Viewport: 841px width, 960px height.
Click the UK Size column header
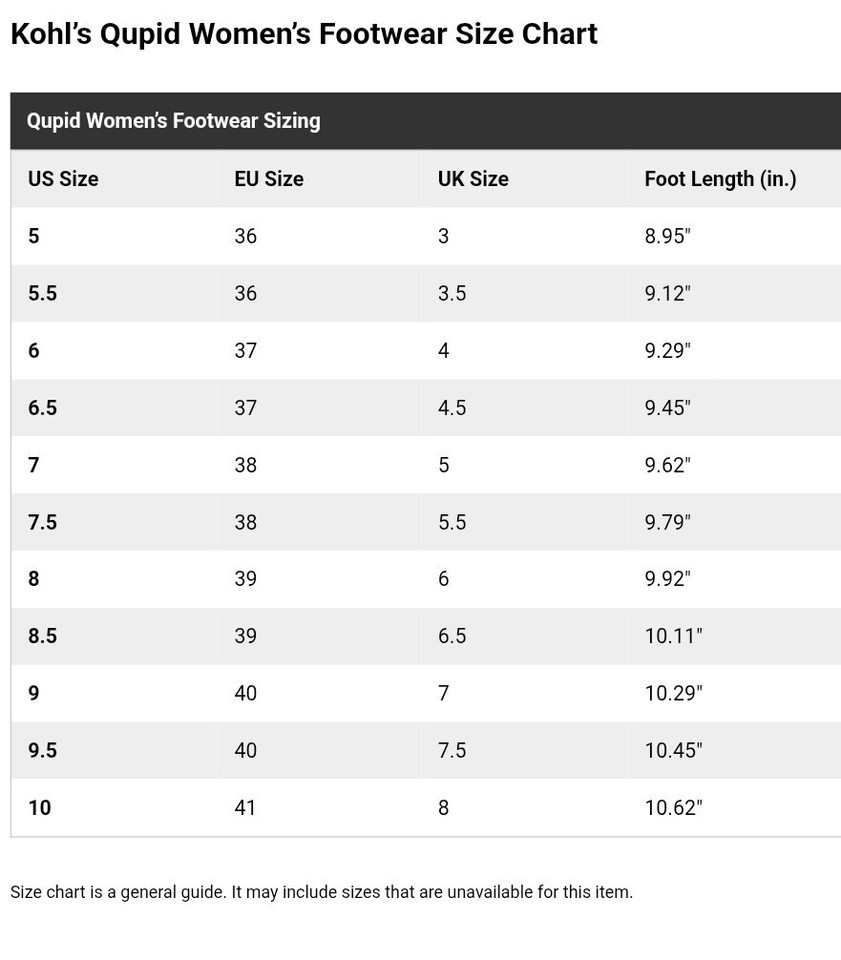tap(473, 179)
